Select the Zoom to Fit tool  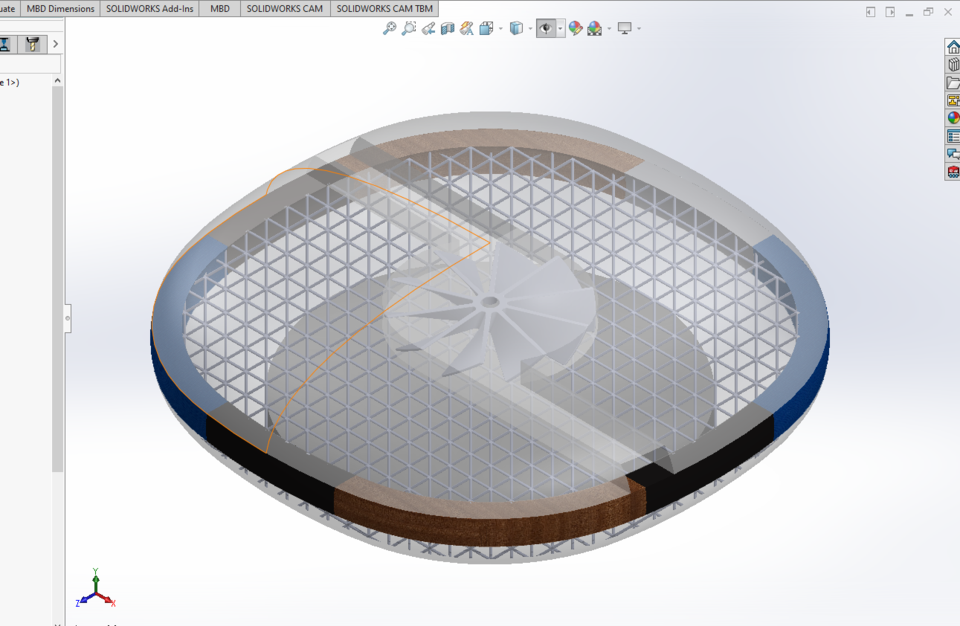click(389, 29)
